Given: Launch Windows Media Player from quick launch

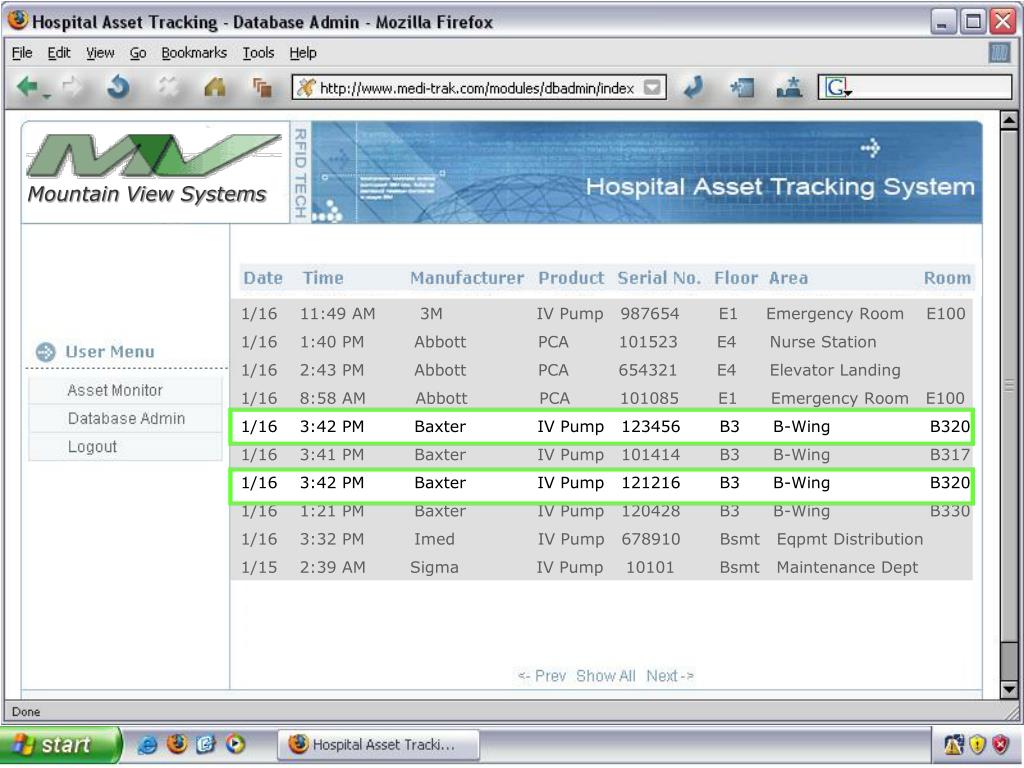Looking at the screenshot, I should pos(235,744).
